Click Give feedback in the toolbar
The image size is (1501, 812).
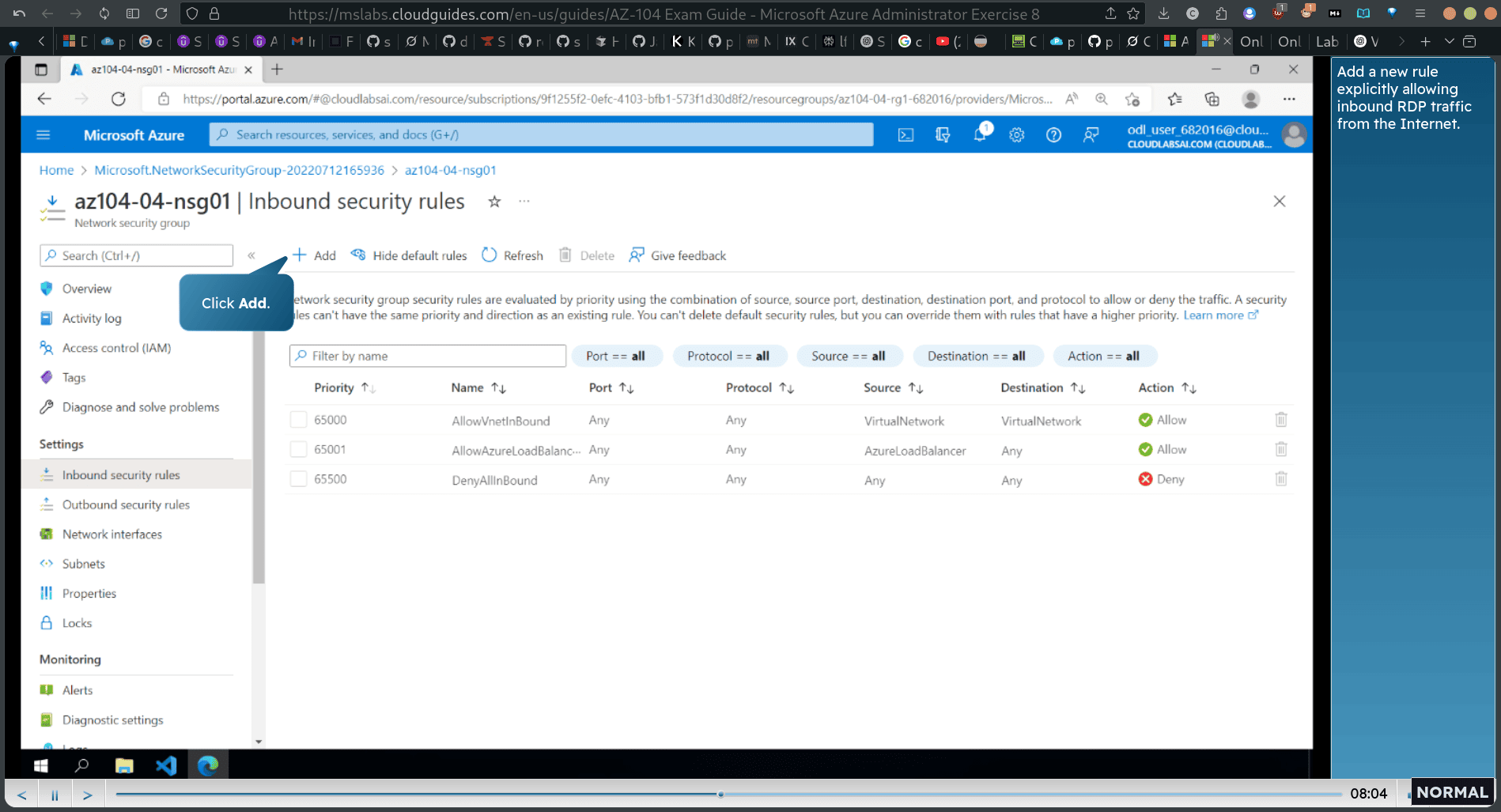[678, 255]
